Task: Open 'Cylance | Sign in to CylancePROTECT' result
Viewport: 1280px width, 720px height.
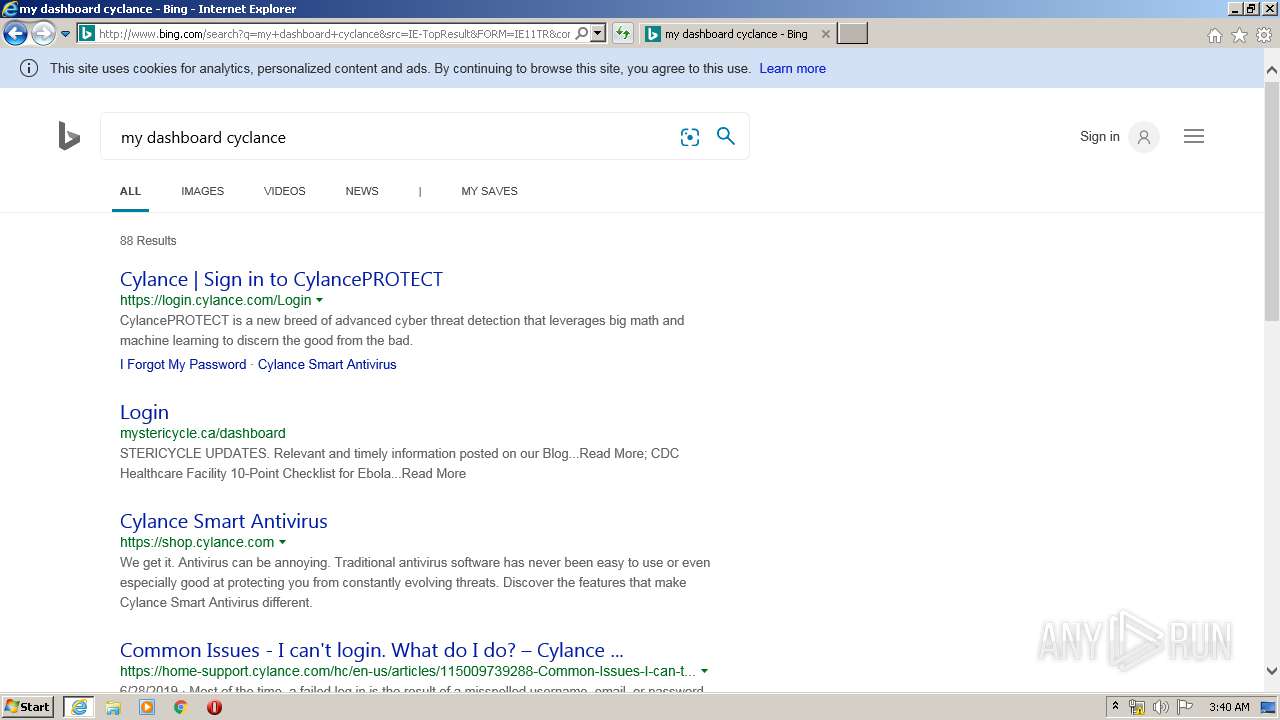Action: tap(281, 279)
